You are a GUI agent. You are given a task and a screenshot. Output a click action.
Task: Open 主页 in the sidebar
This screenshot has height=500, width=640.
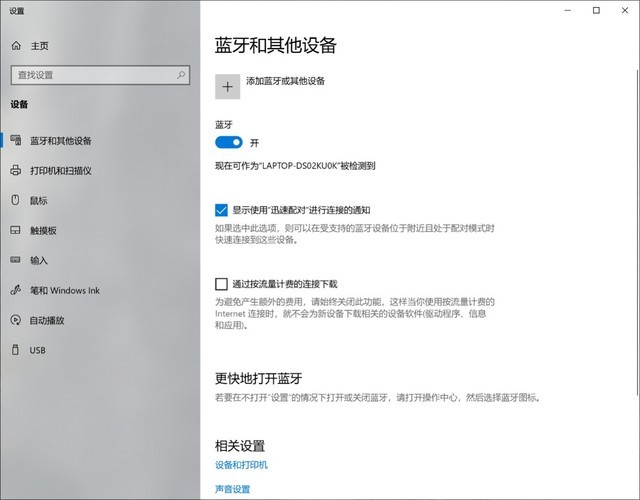click(40, 46)
